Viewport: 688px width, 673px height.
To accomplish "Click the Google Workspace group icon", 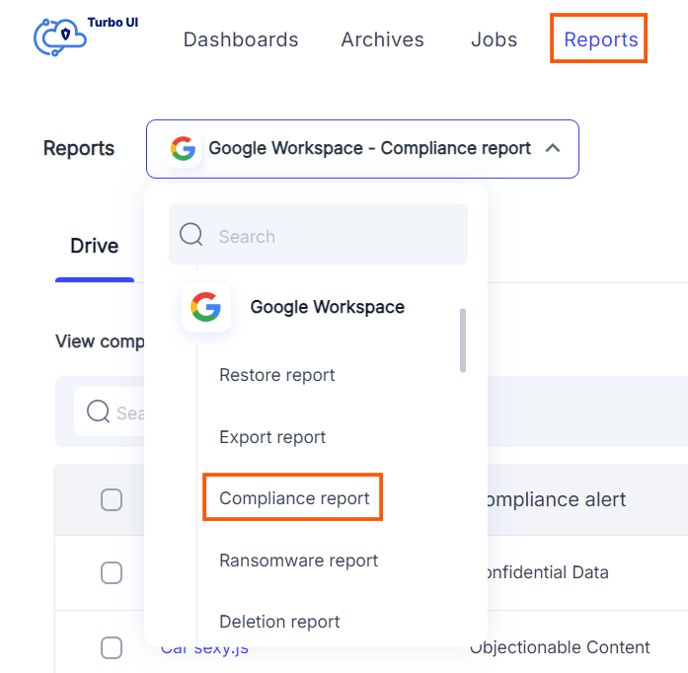I will (206, 307).
